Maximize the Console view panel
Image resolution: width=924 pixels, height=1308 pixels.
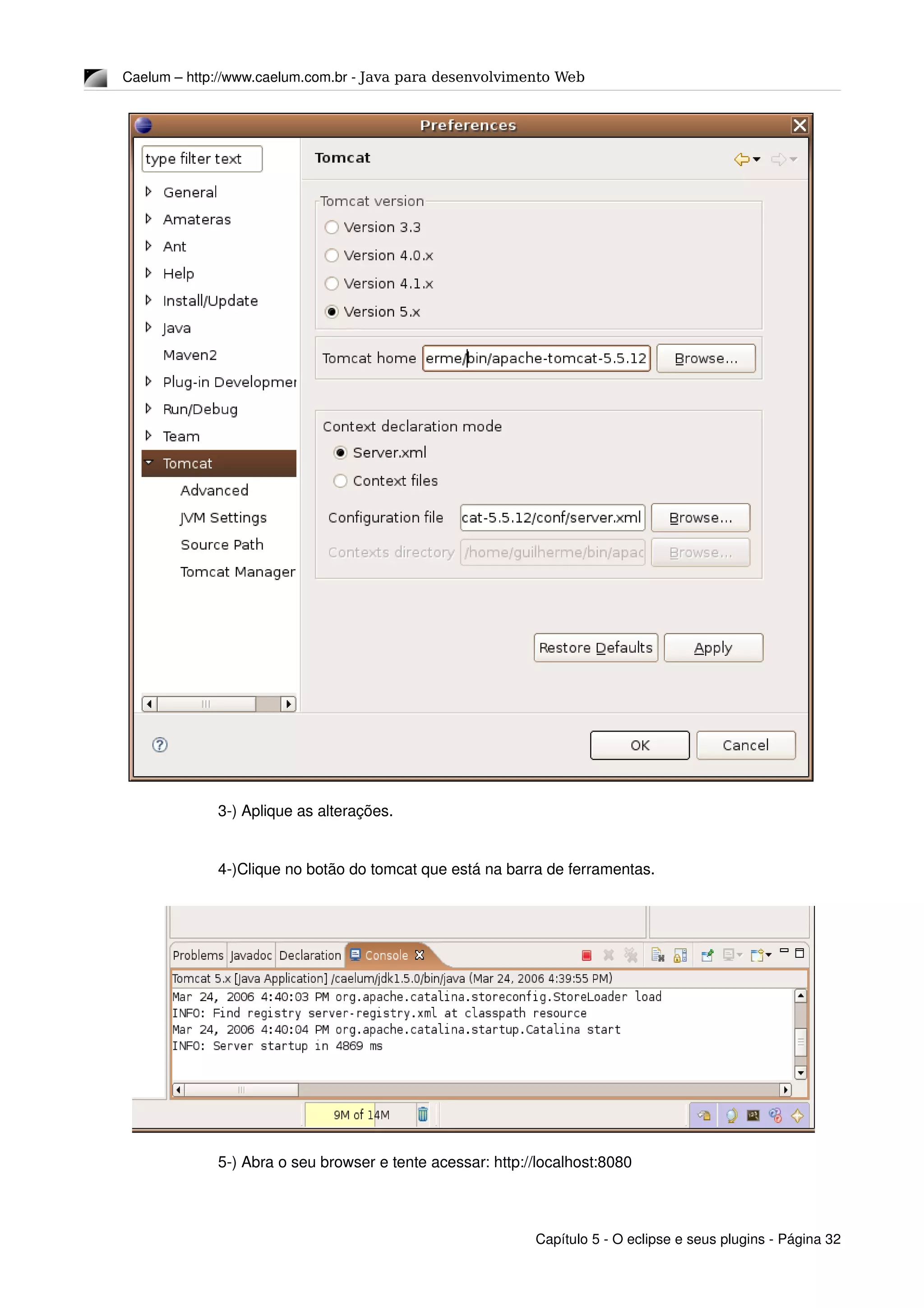(799, 953)
